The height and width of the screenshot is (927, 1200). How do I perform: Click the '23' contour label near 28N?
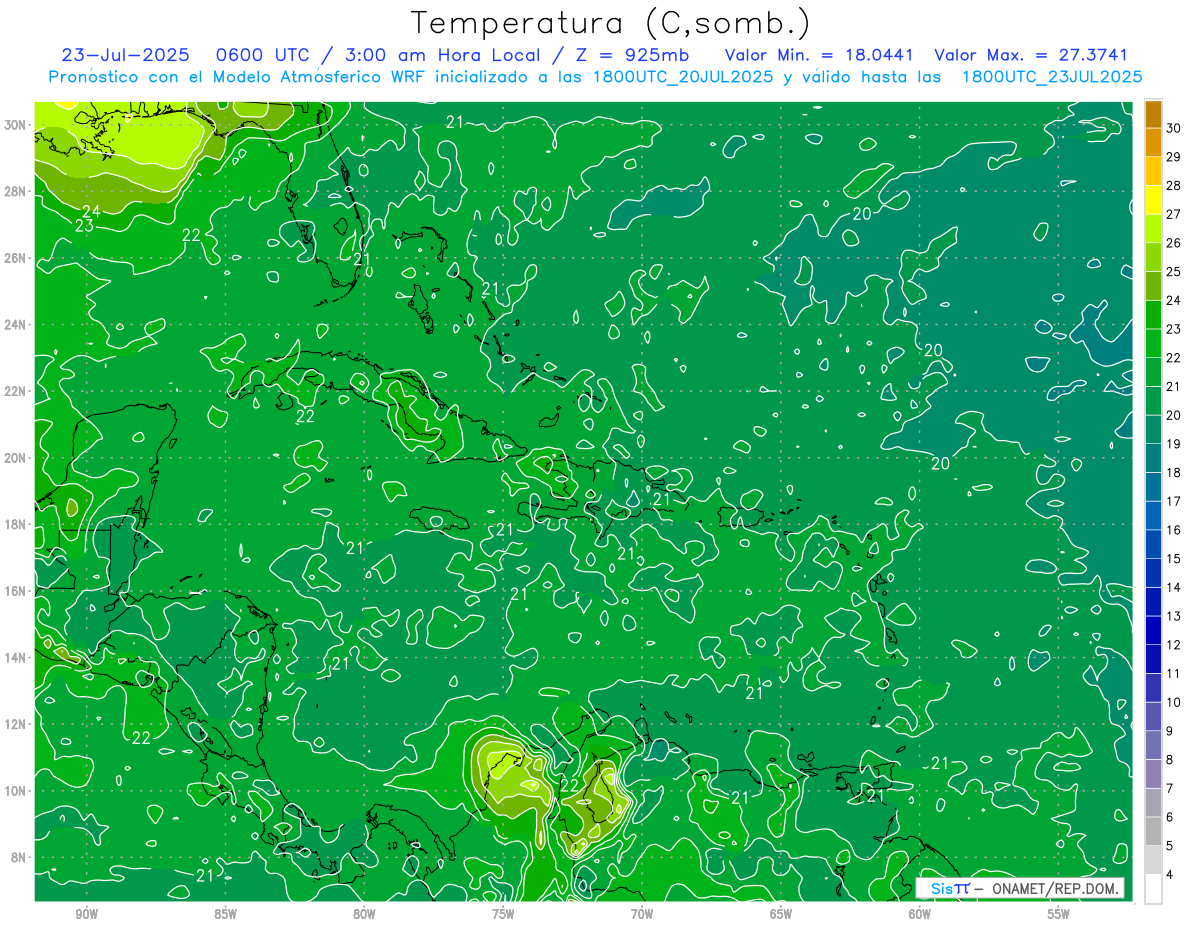tap(85, 226)
